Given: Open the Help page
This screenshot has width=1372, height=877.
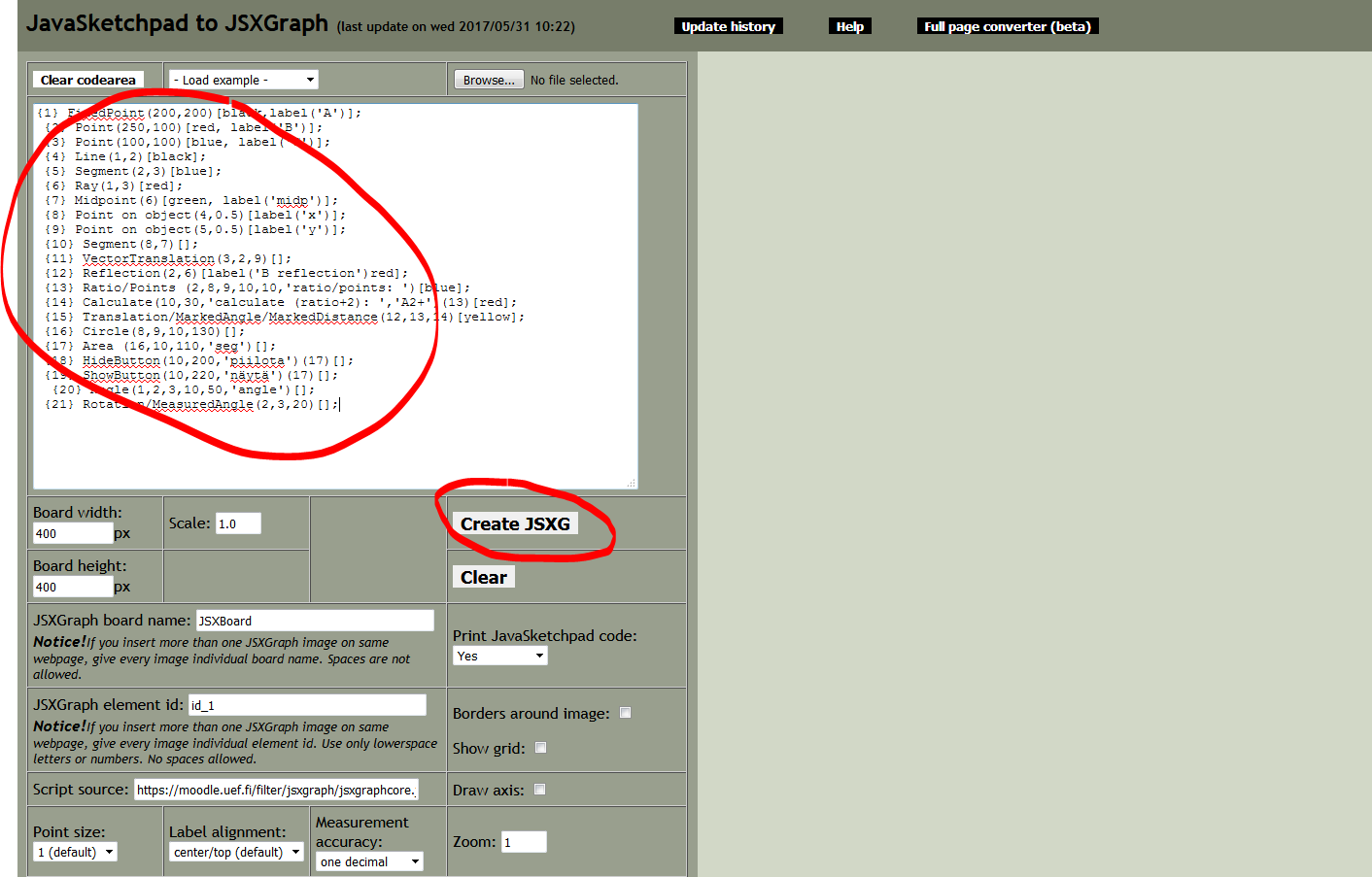Looking at the screenshot, I should click(x=849, y=26).
